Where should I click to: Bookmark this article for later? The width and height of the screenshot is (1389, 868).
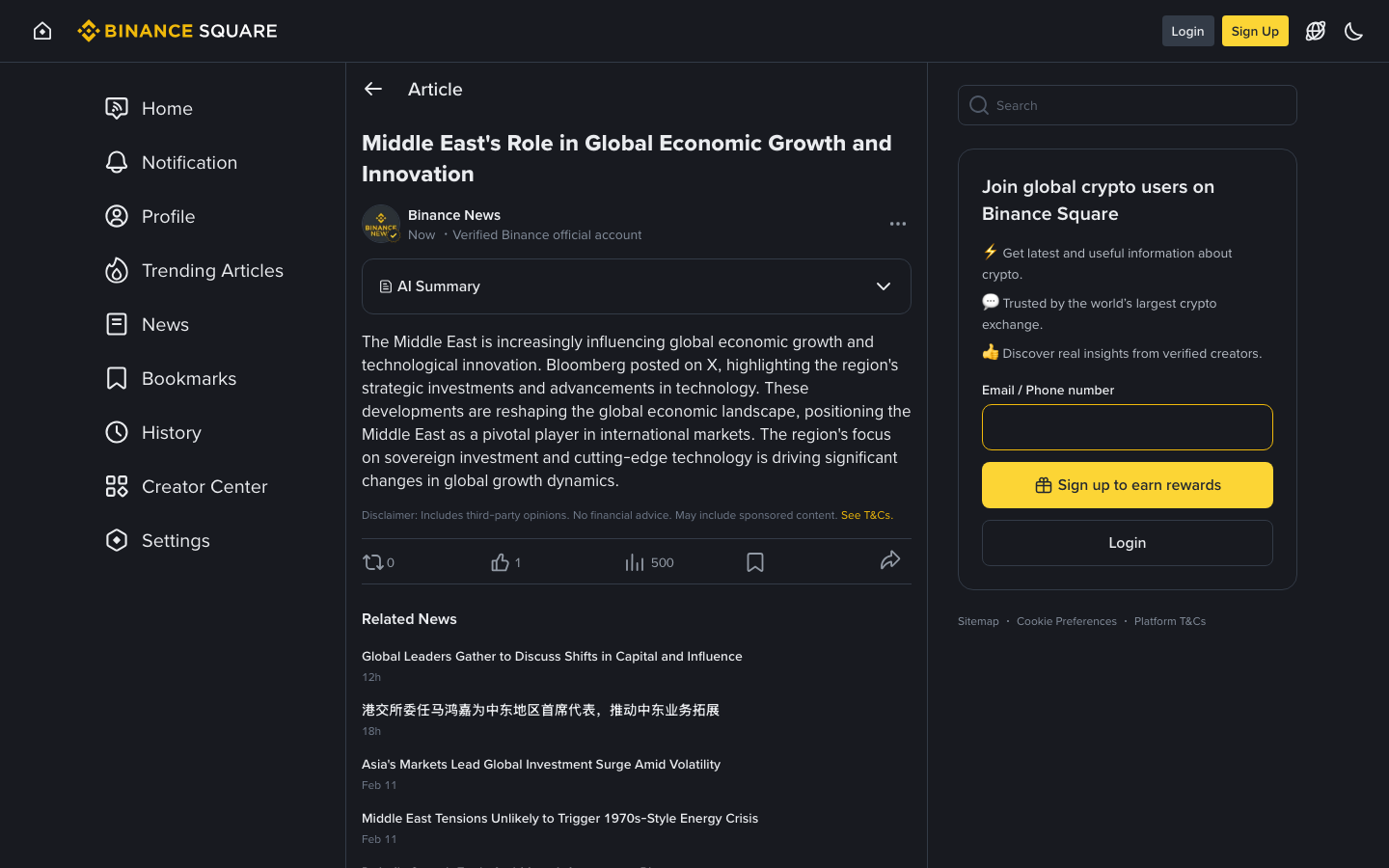point(755,561)
